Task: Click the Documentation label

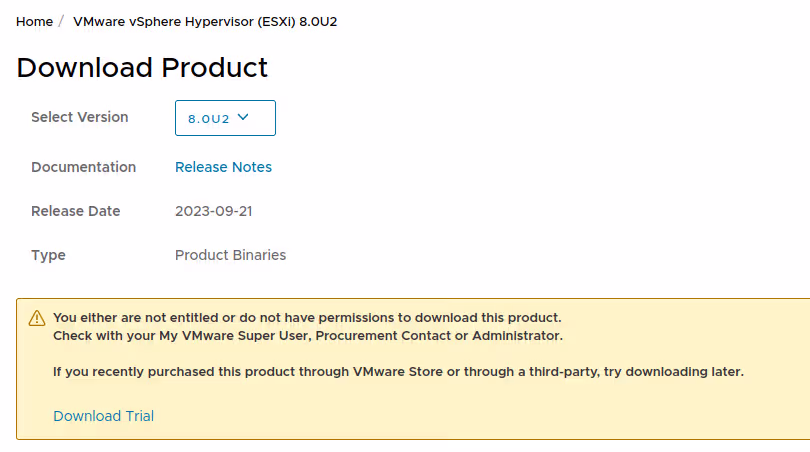Action: click(83, 167)
